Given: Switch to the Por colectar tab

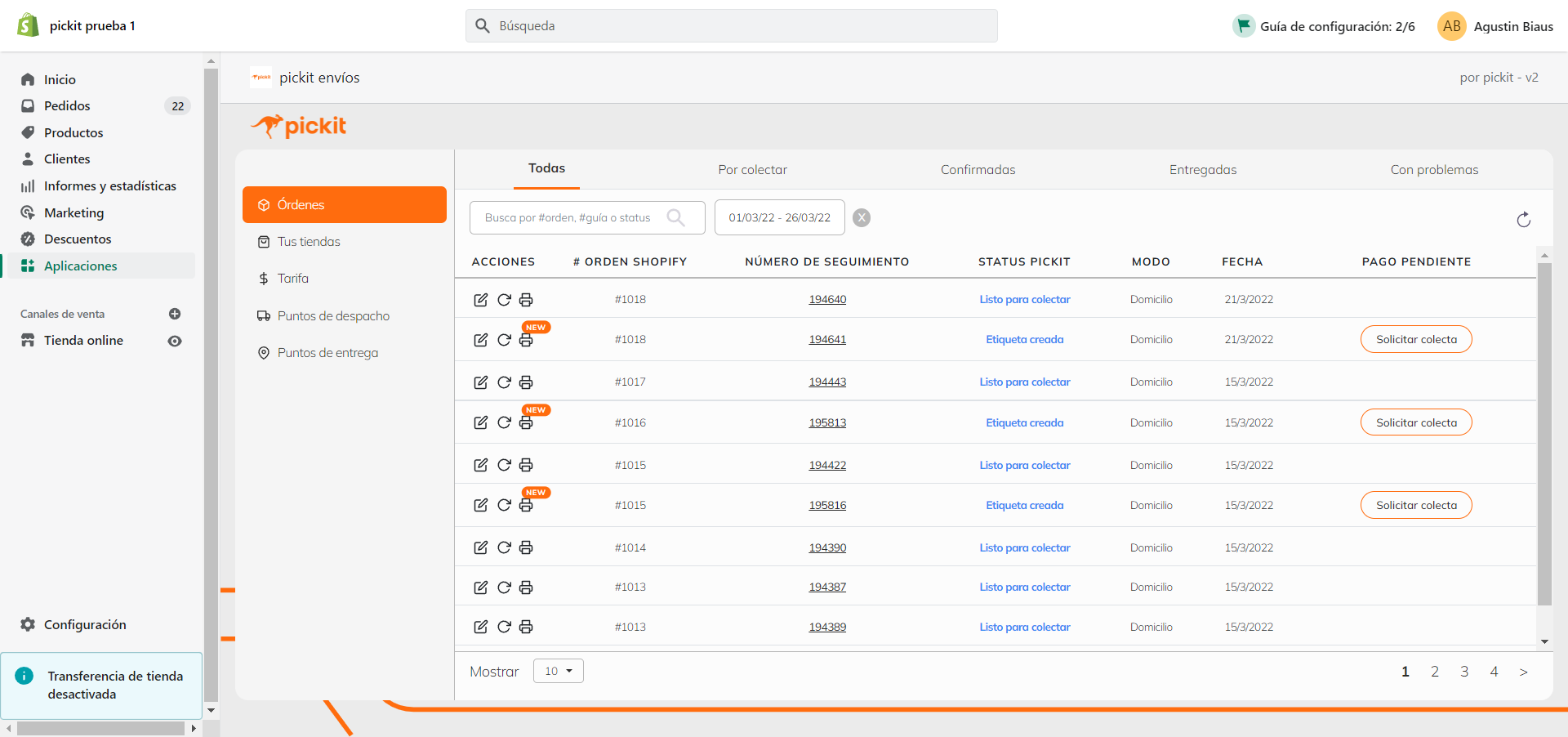Looking at the screenshot, I should 752,170.
